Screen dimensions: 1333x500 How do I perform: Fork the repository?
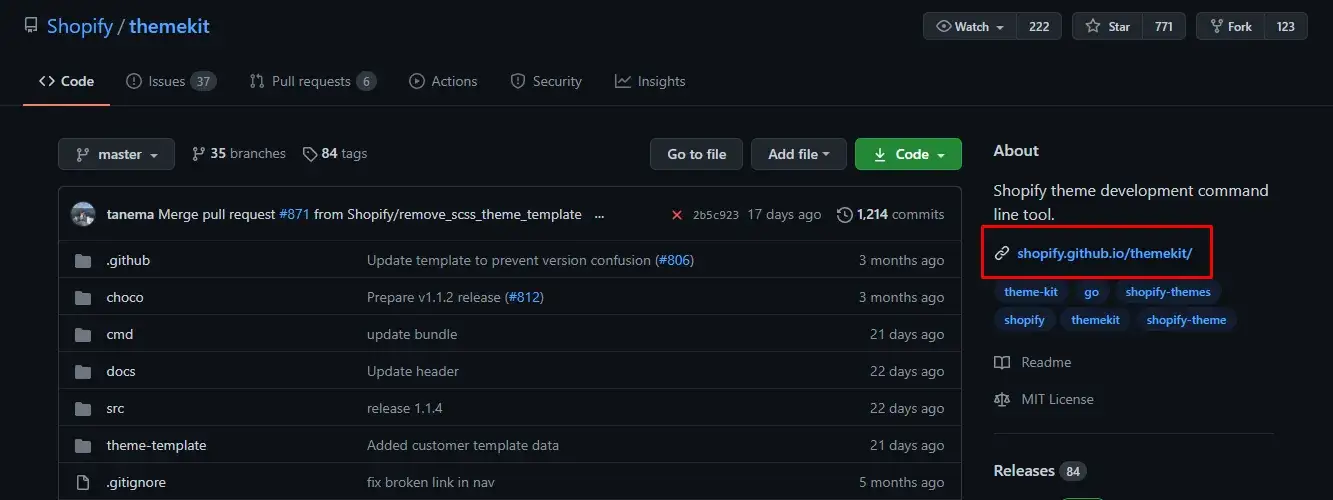1229,27
